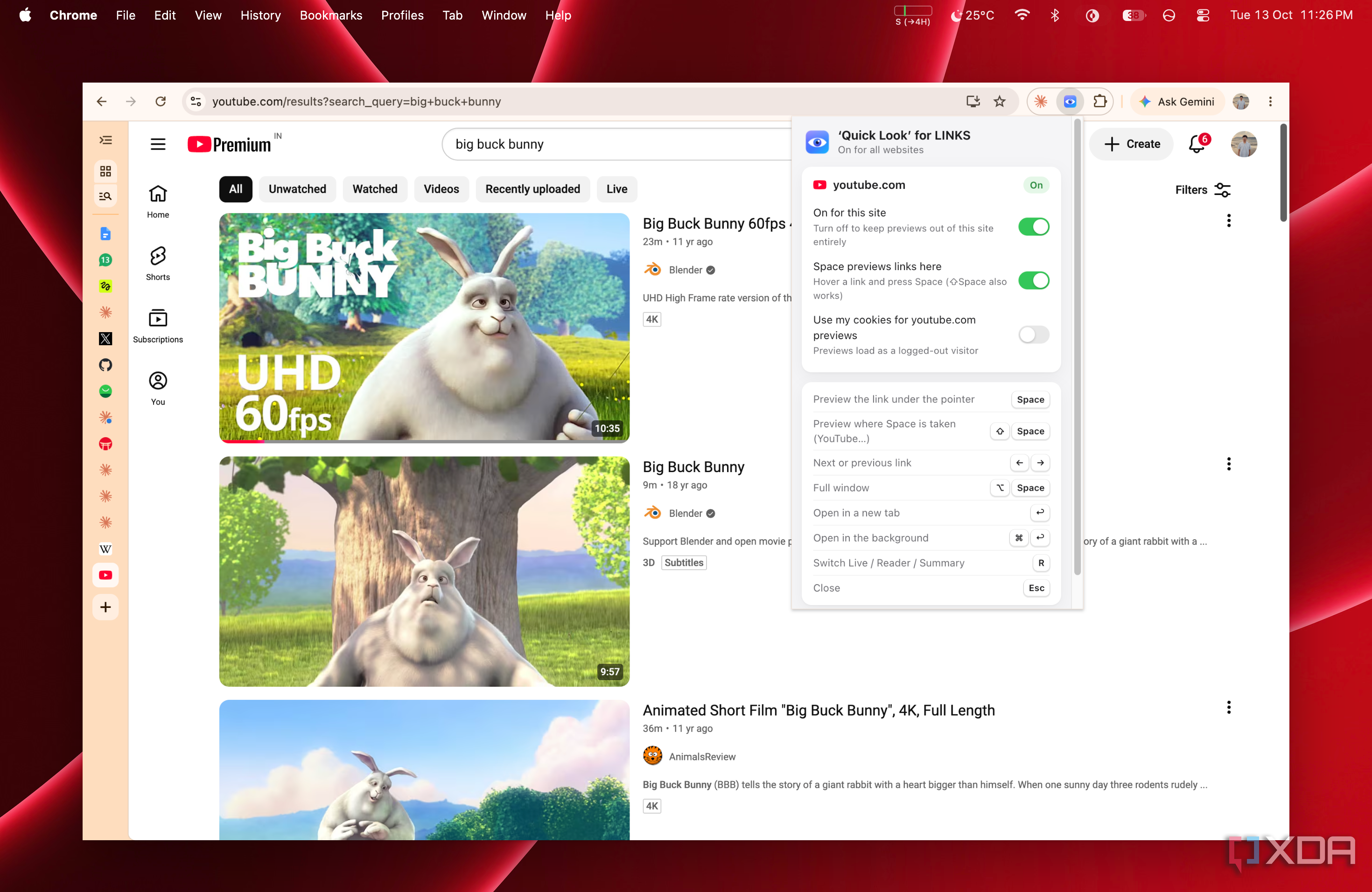Click the big buck bunny search field
This screenshot has width=1372, height=892.
[617, 144]
